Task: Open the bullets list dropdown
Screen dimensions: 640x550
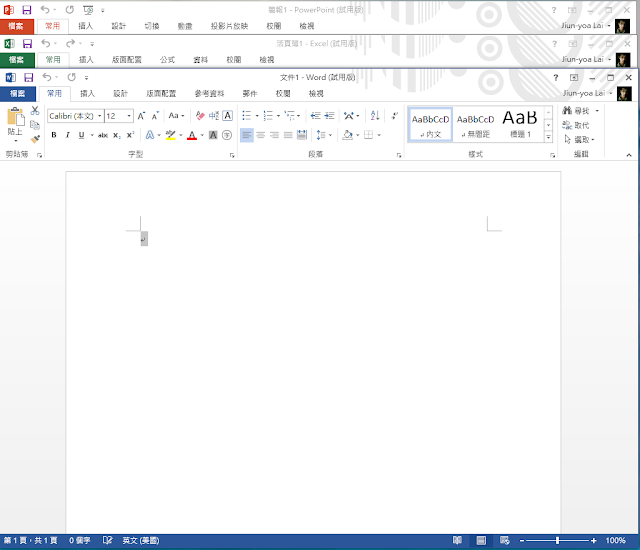Action: 257,116
